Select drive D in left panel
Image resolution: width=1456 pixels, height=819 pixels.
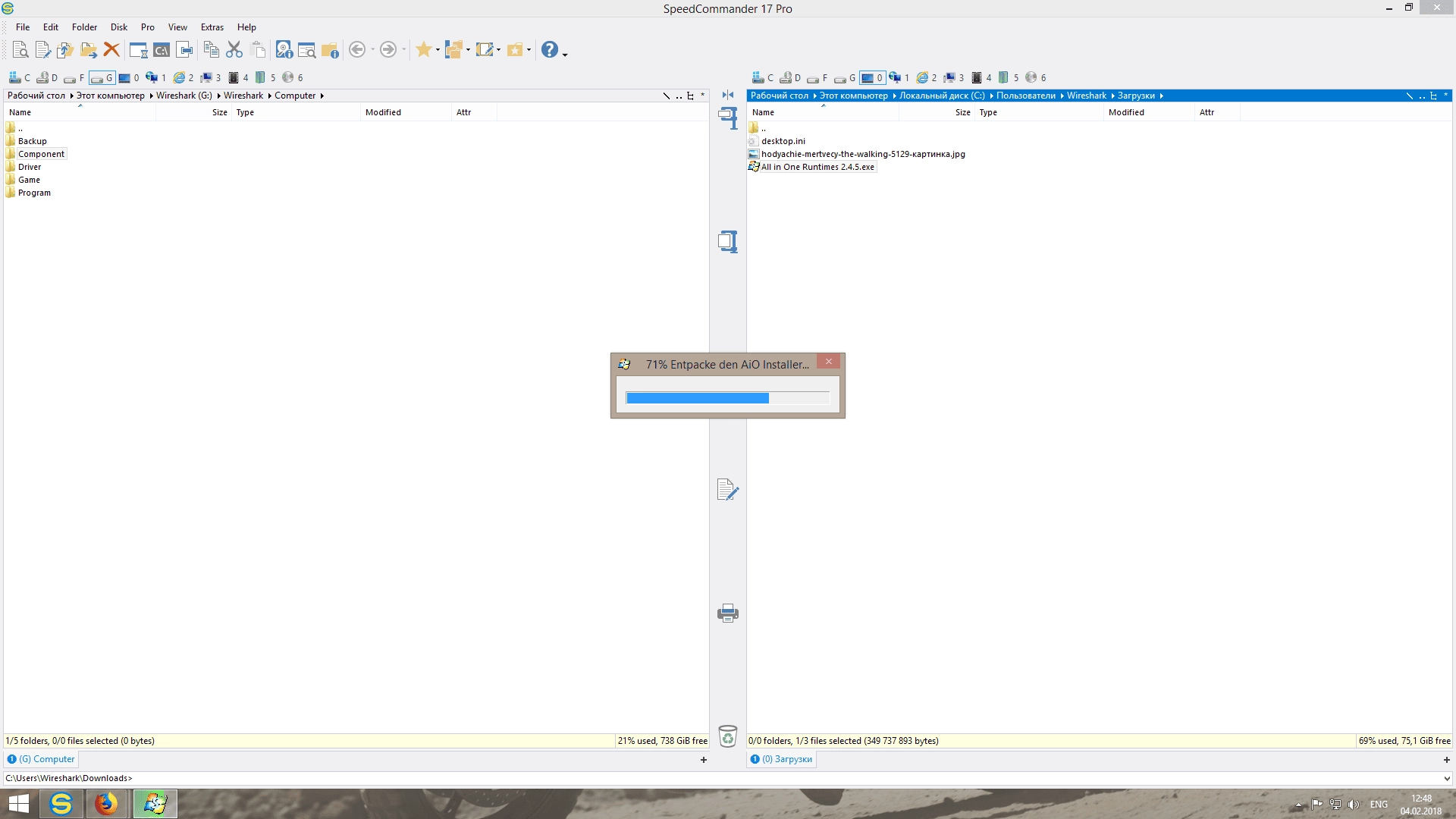point(47,77)
